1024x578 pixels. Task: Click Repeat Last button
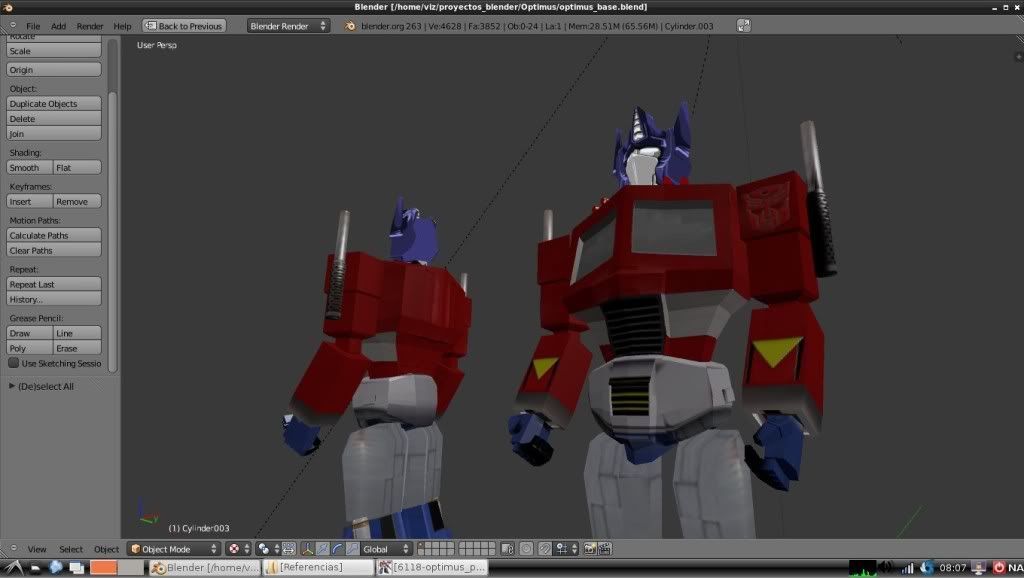[54, 284]
